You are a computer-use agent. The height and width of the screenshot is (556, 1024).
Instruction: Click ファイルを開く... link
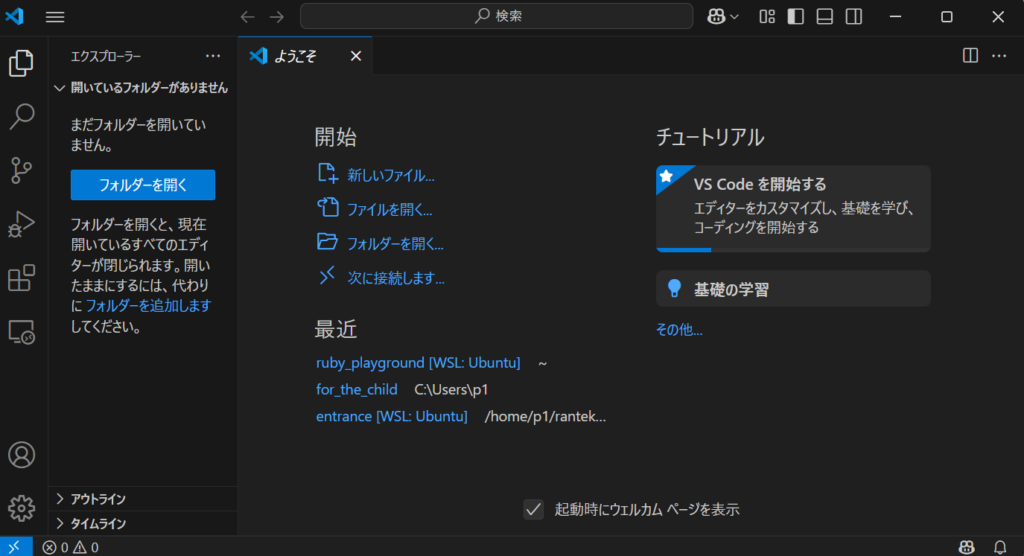click(389, 209)
